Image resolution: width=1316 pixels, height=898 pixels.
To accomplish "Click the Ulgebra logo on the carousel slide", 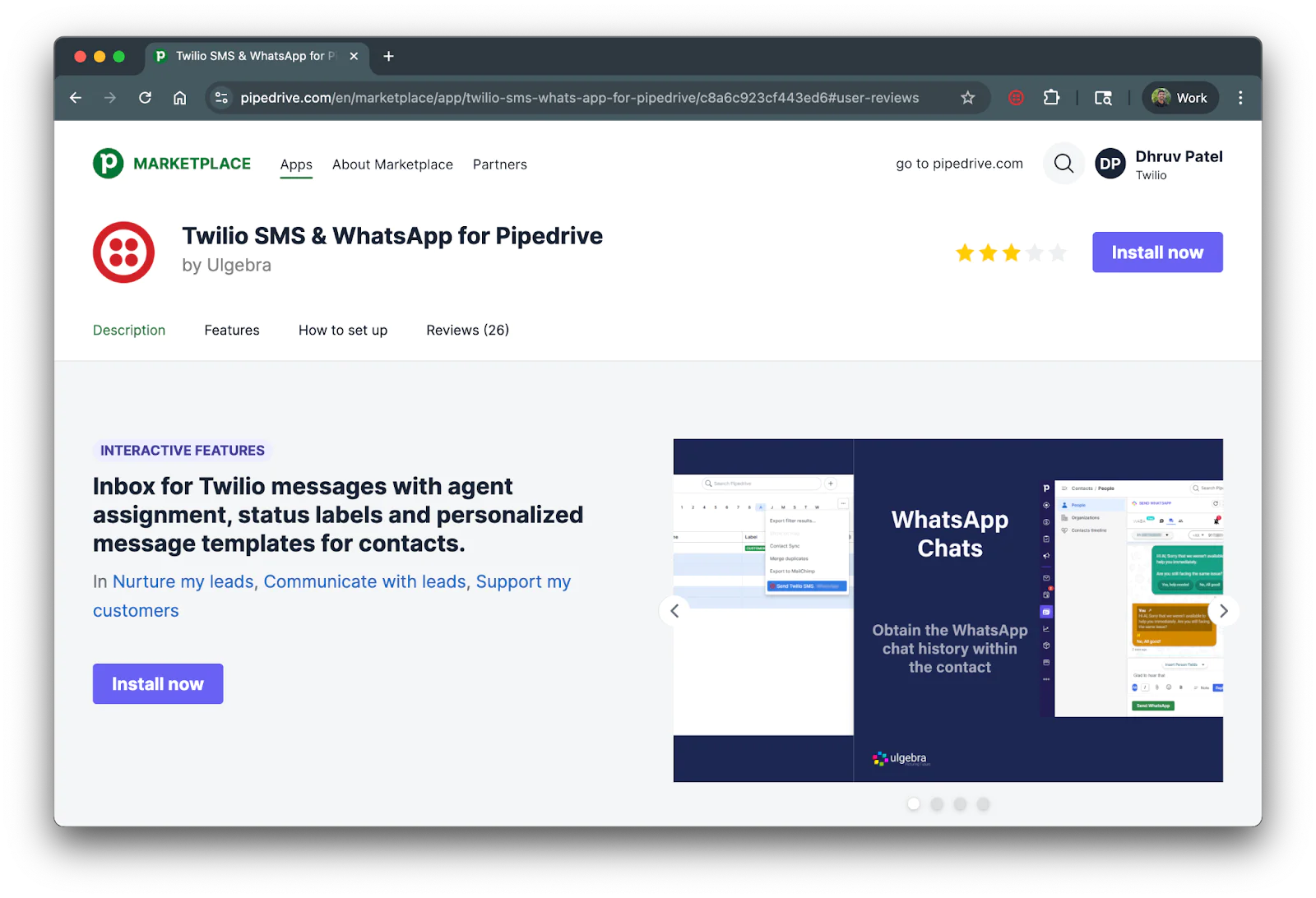I will pyautogui.click(x=899, y=757).
